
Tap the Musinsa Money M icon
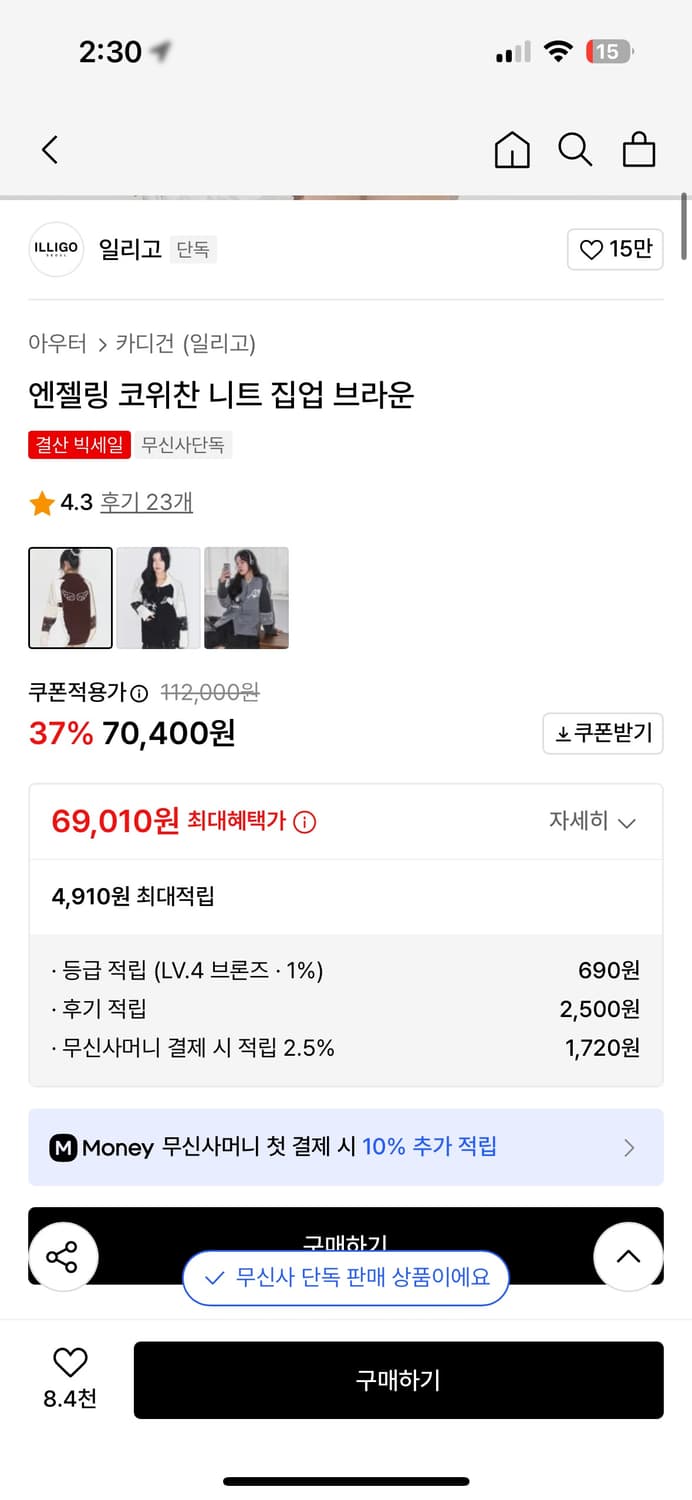(x=64, y=1147)
